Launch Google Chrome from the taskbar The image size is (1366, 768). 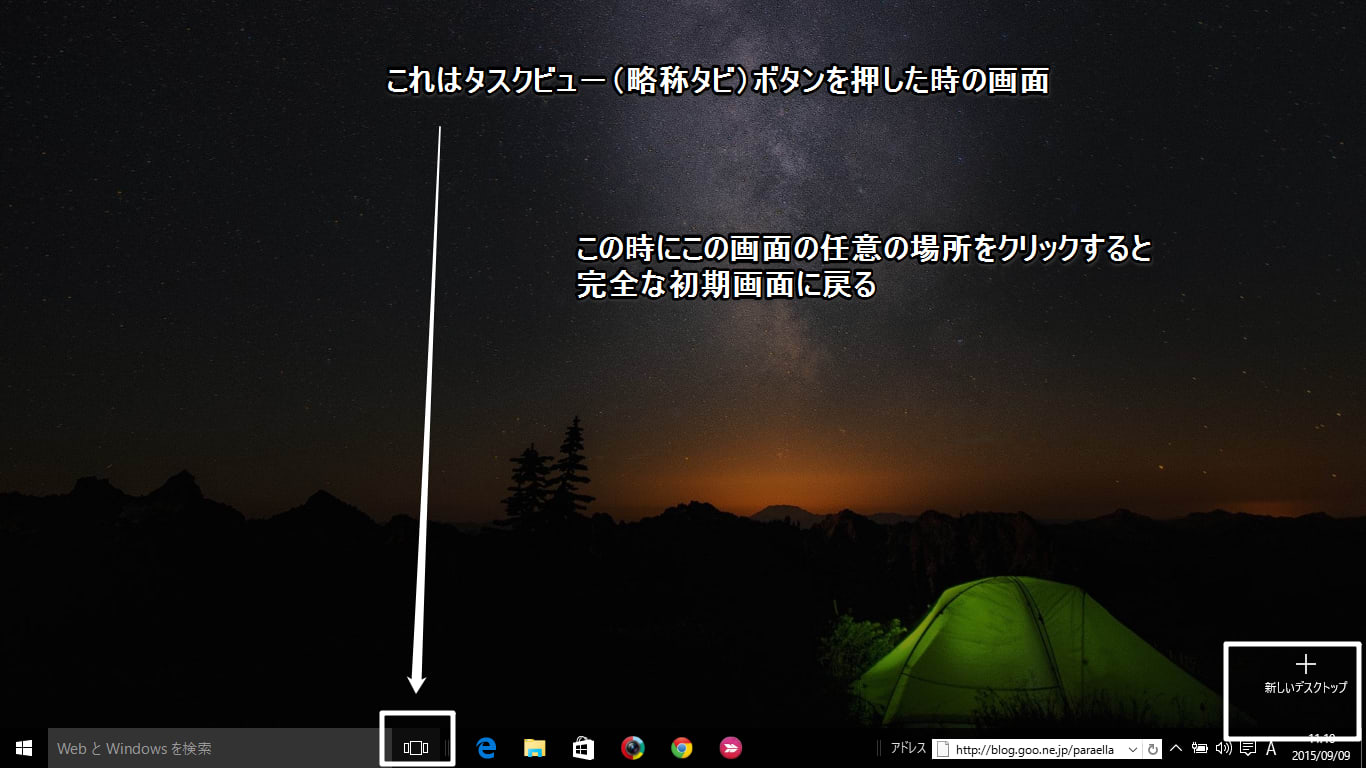tap(682, 748)
